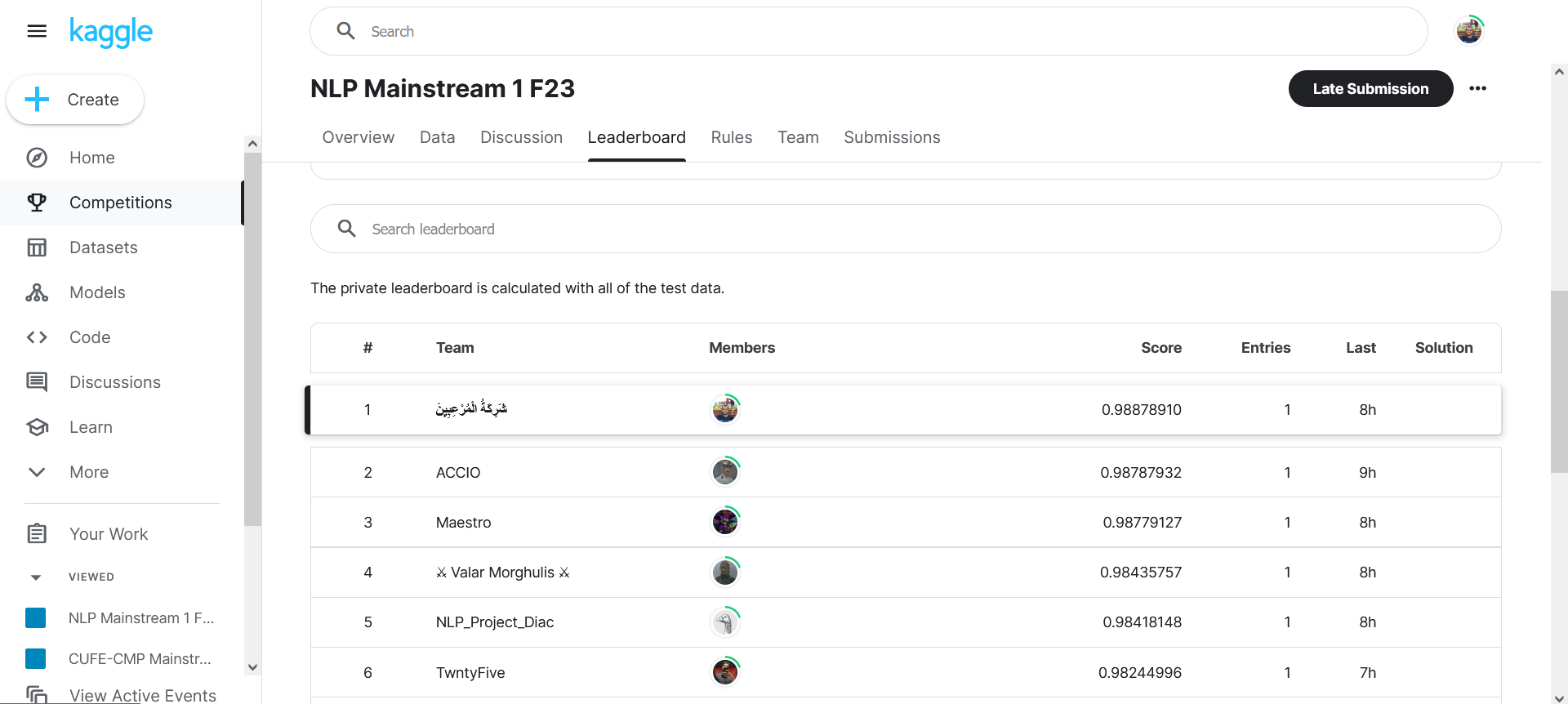Click the score 0.98878910
Viewport: 1568px width, 704px height.
coord(1142,410)
